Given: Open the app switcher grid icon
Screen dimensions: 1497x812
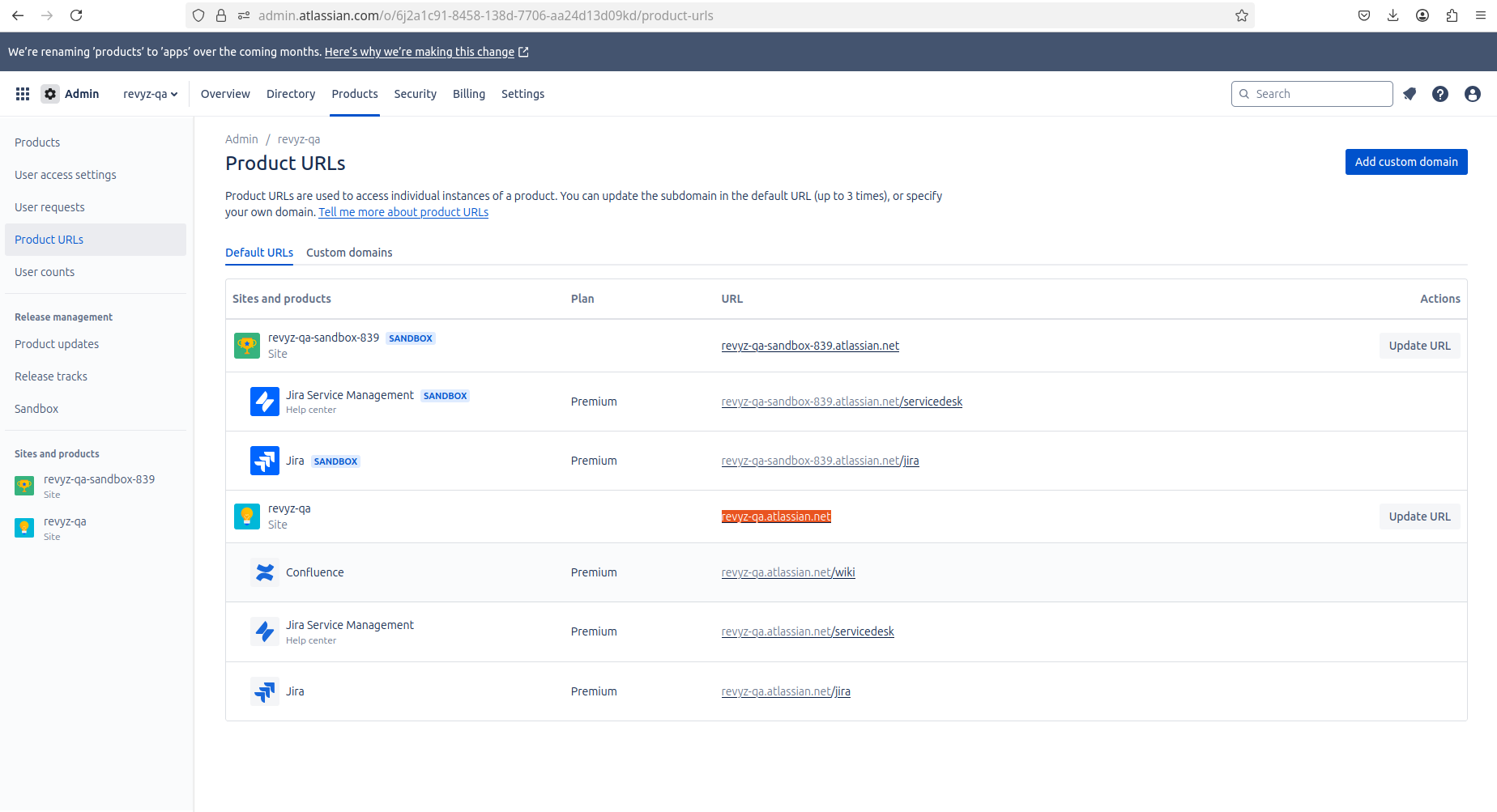Looking at the screenshot, I should point(23,94).
